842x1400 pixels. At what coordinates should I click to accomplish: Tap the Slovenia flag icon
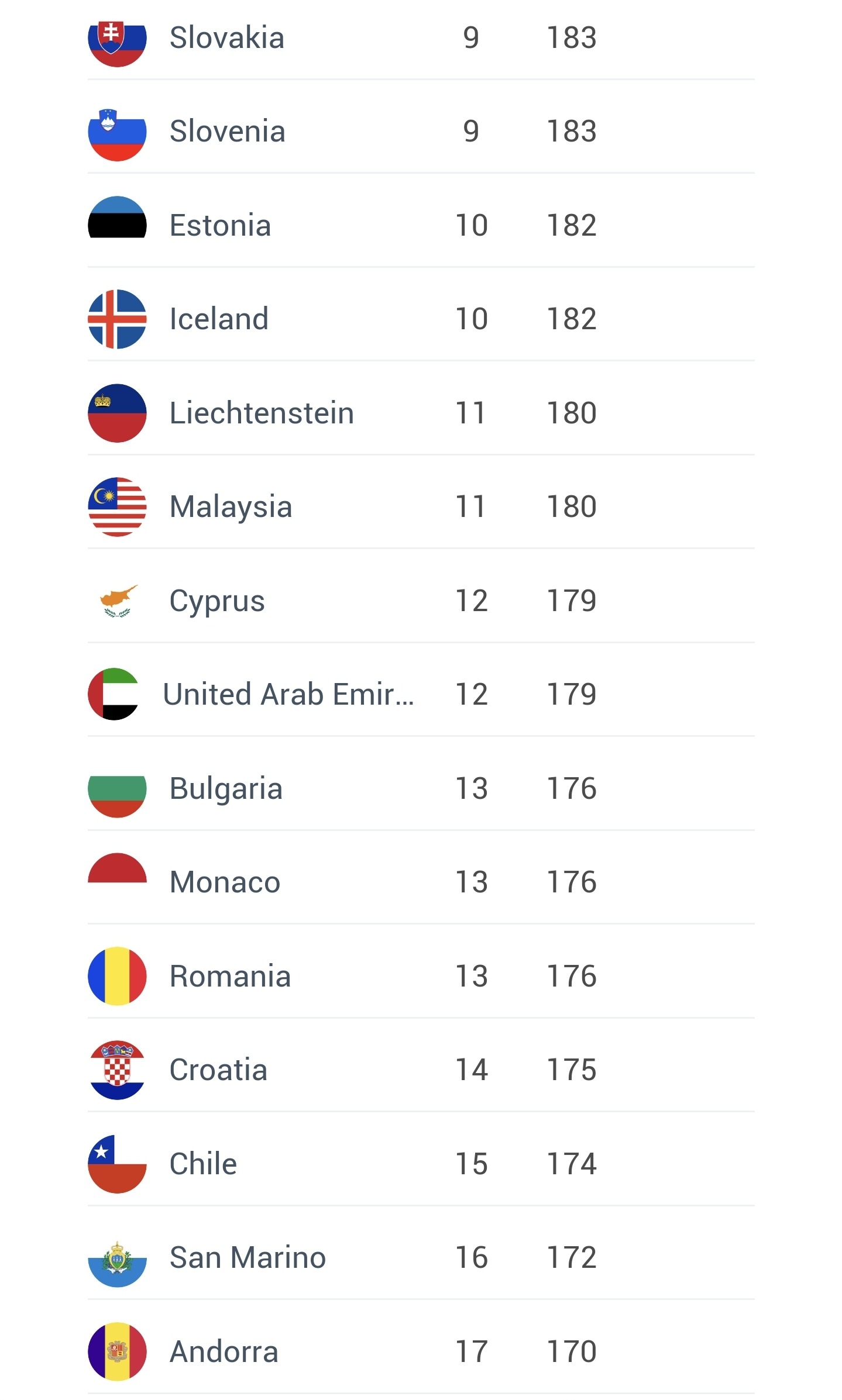117,132
